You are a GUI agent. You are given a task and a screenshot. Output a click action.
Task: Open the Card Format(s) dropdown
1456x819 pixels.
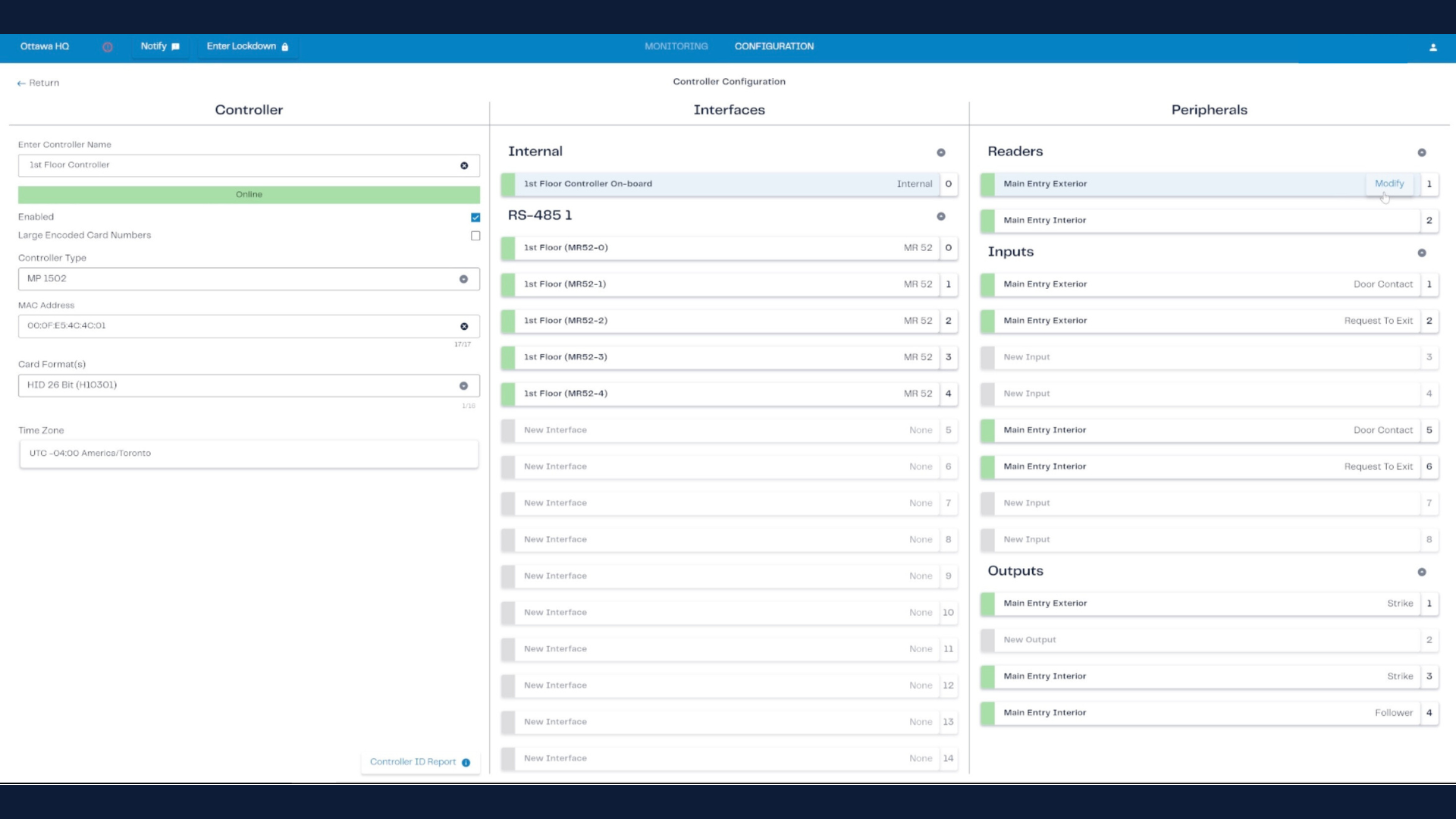click(x=463, y=385)
